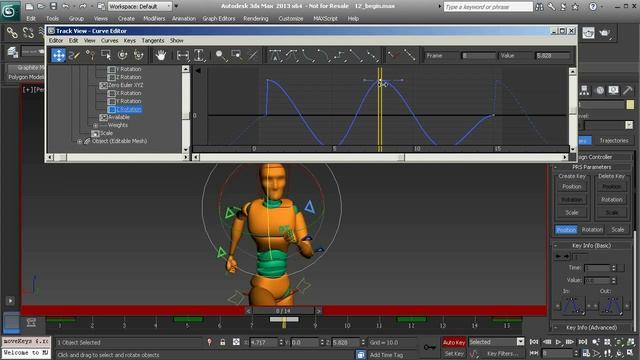Click the Set Keys key icon
The image size is (640, 360).
pos(429,347)
